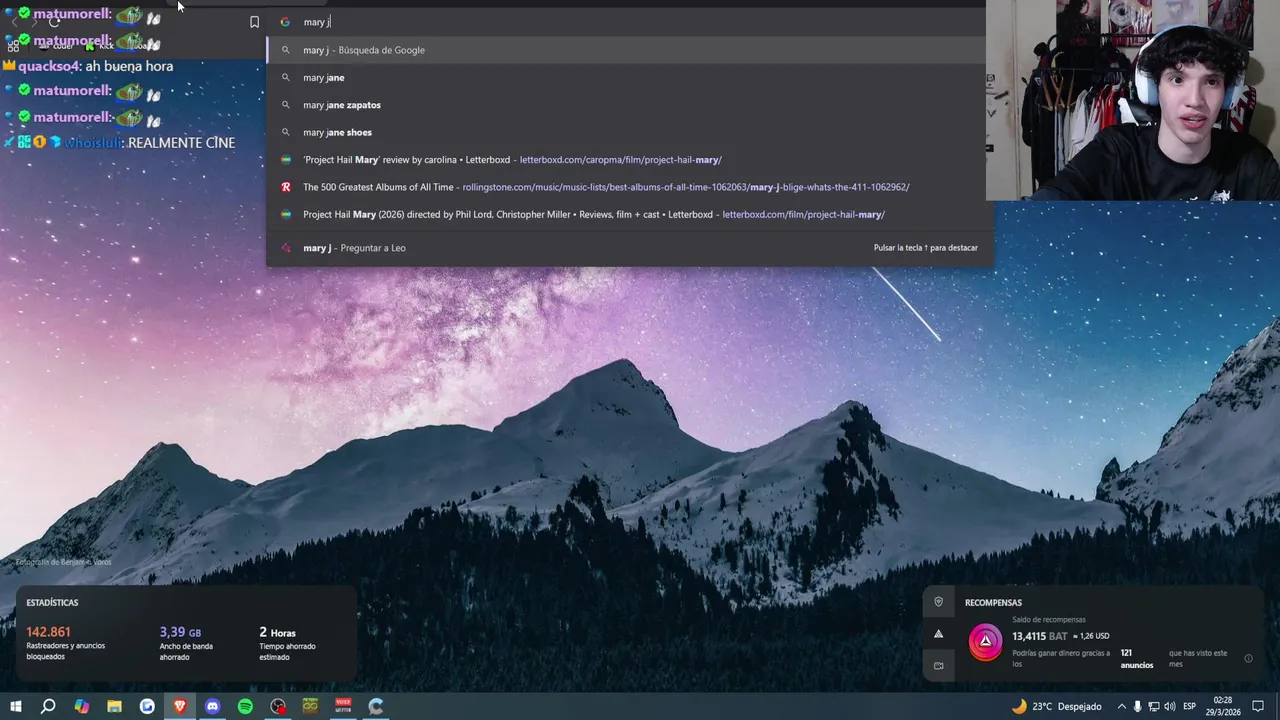1280x720 pixels.
Task: Click the magnifier icon next to 'mary jane shoes'
Action: (x=285, y=132)
